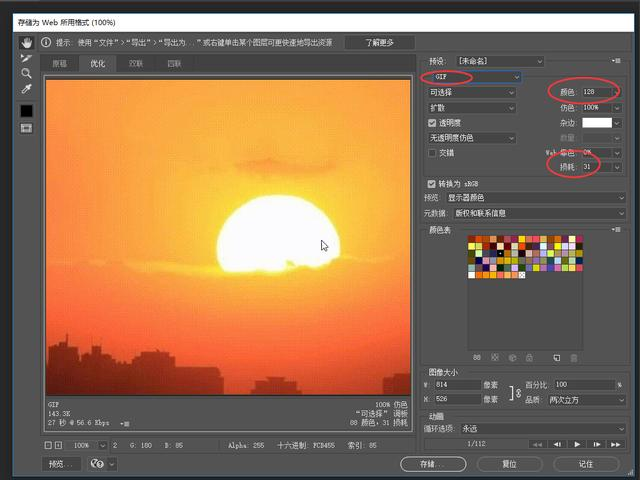Image resolution: width=640 pixels, height=480 pixels.
Task: Toggle the 透明度 transparency checkbox
Action: pyautogui.click(x=432, y=123)
